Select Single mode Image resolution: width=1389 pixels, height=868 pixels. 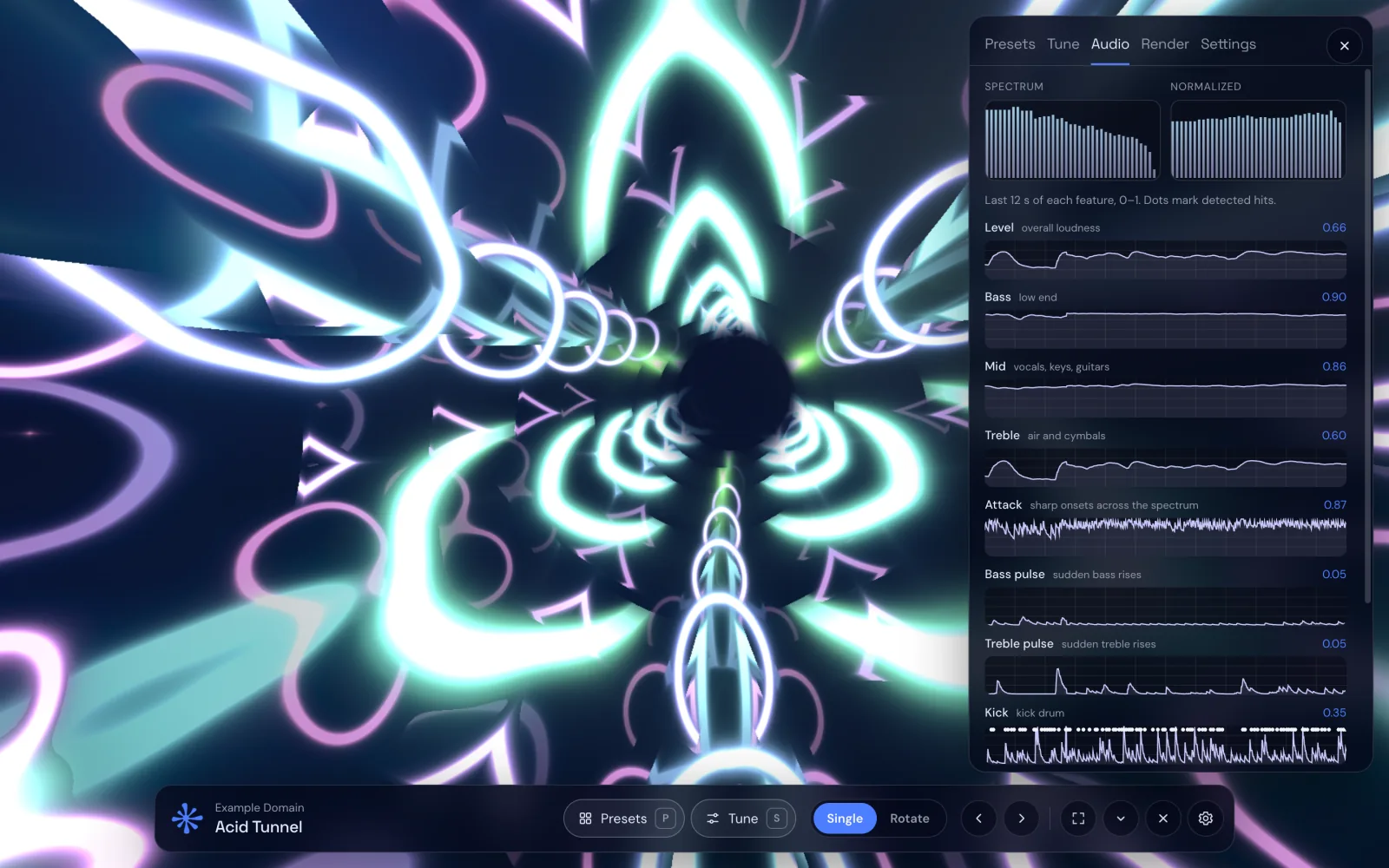[x=845, y=819]
